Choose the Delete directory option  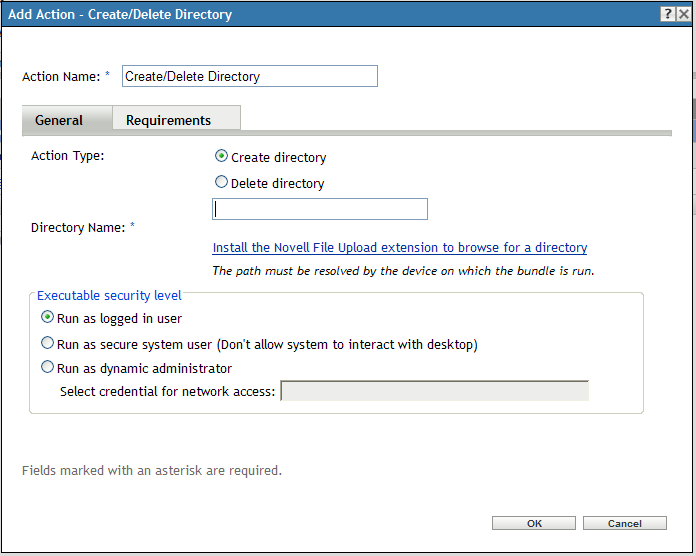221,182
